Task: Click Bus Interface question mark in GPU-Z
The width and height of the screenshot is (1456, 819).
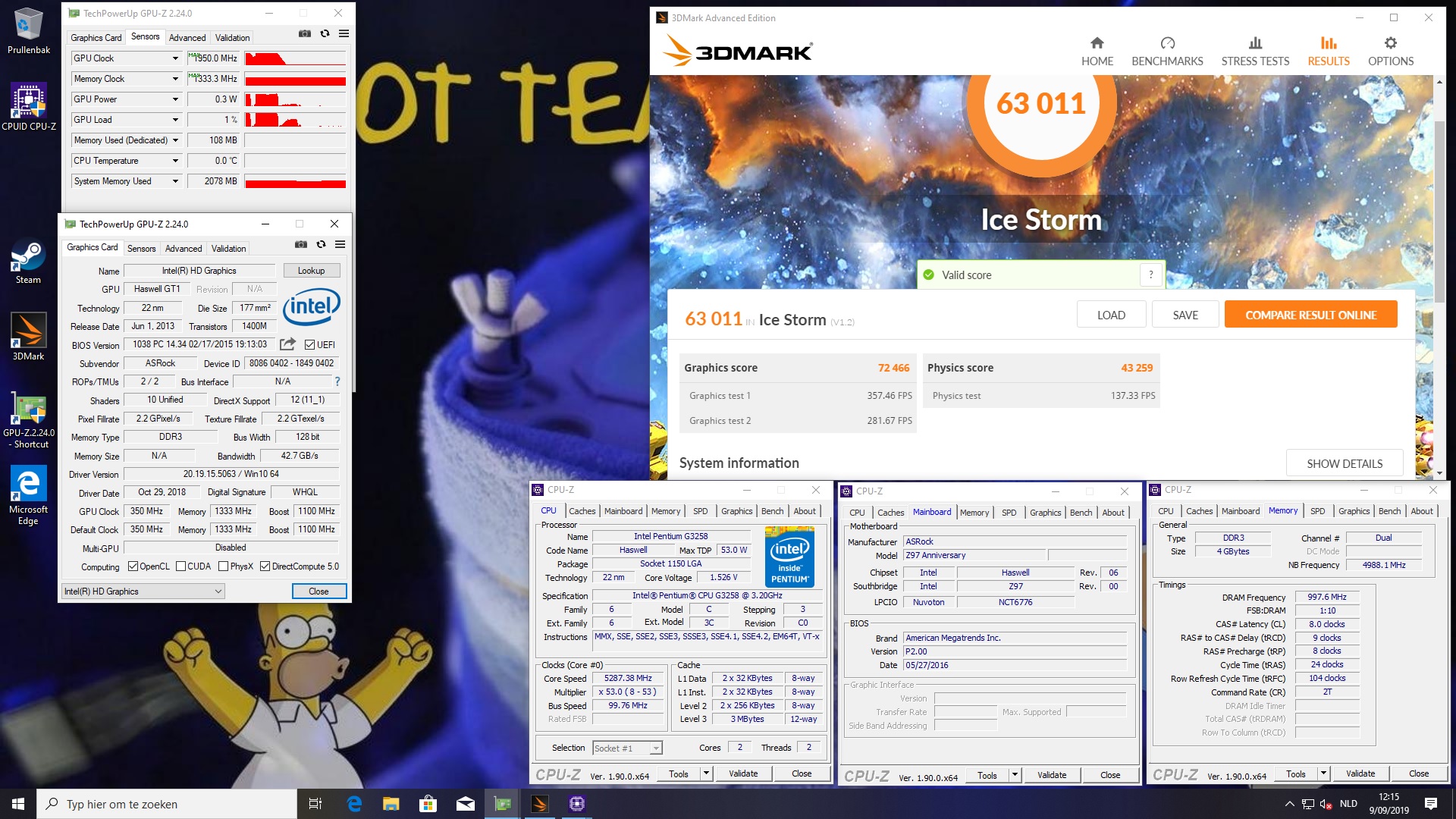Action: pos(337,381)
